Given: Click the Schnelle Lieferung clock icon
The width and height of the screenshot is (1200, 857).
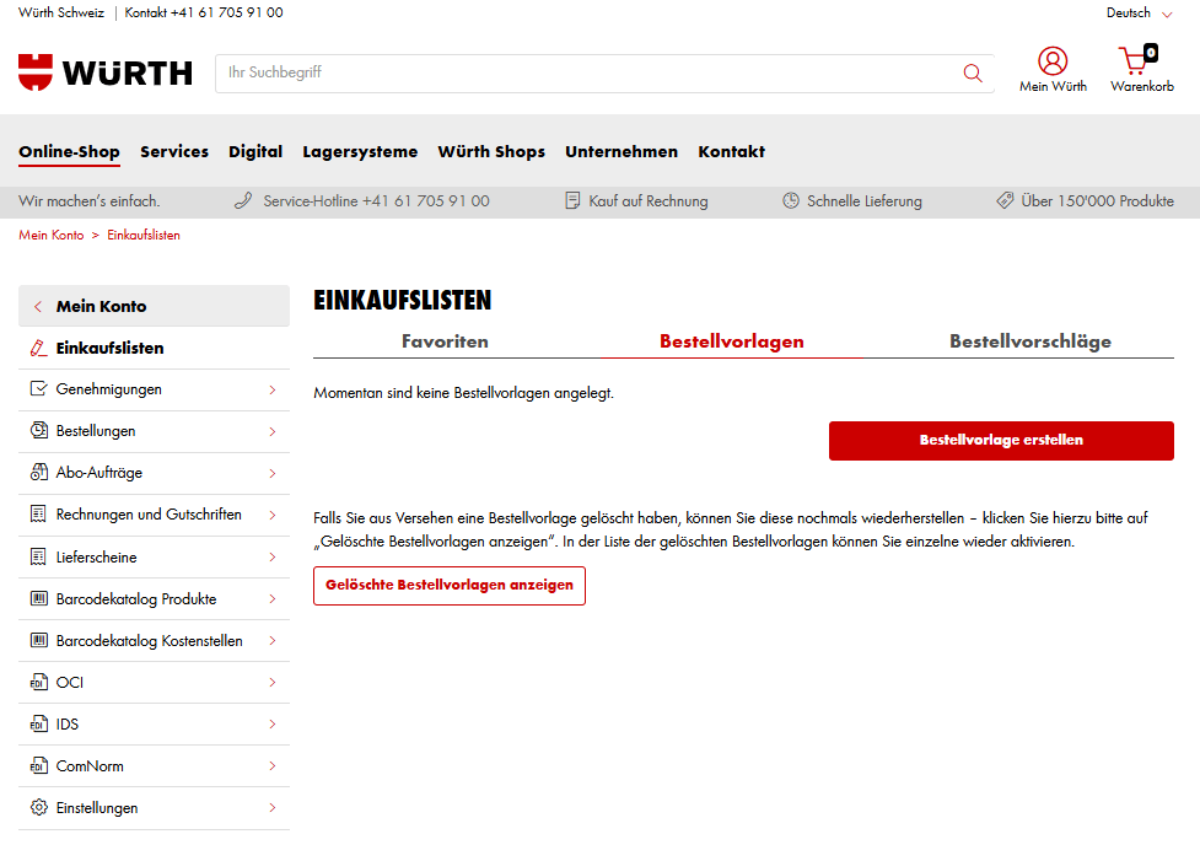Looking at the screenshot, I should coord(791,201).
